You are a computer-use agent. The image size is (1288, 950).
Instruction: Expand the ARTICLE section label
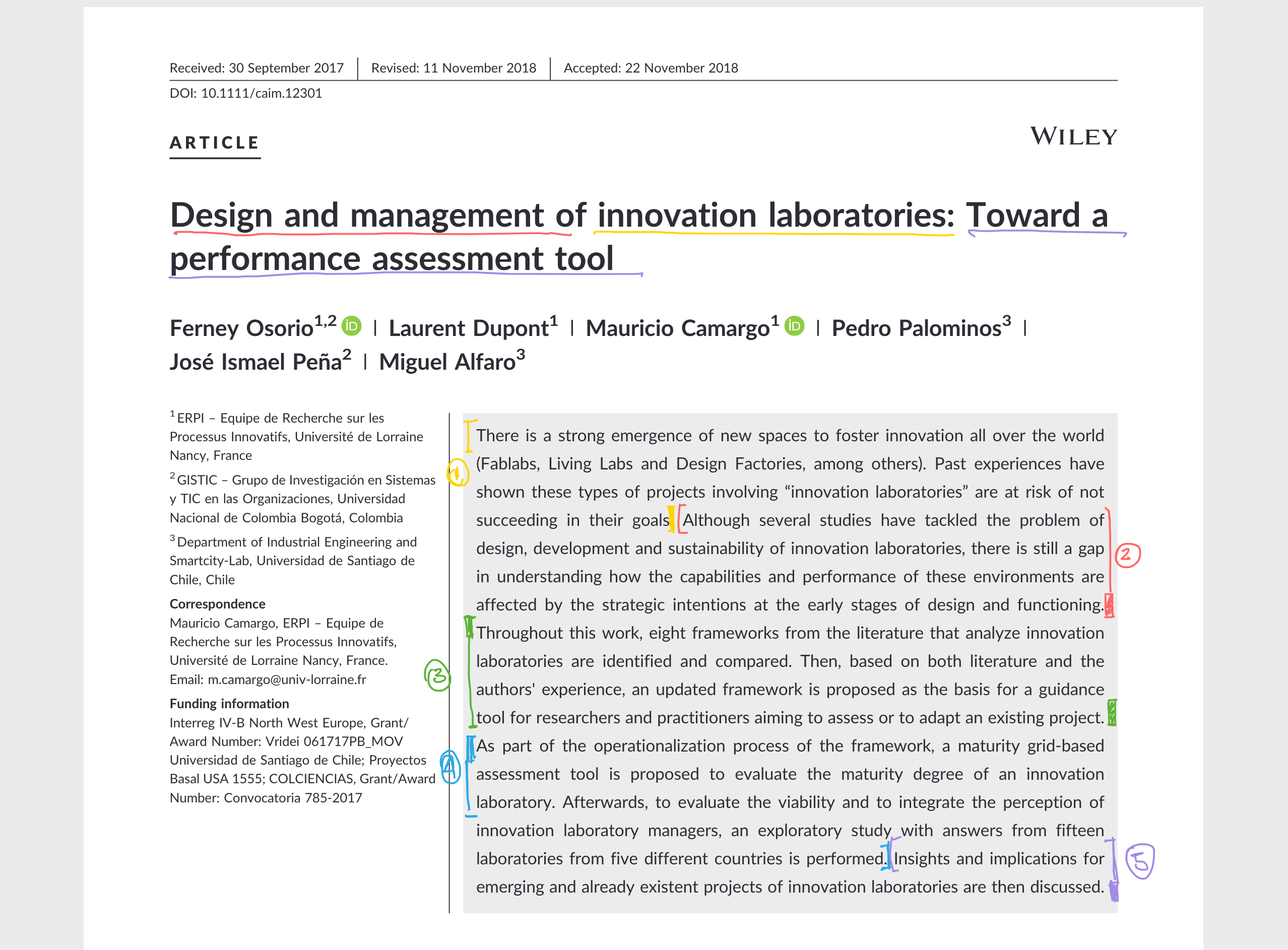tap(214, 142)
